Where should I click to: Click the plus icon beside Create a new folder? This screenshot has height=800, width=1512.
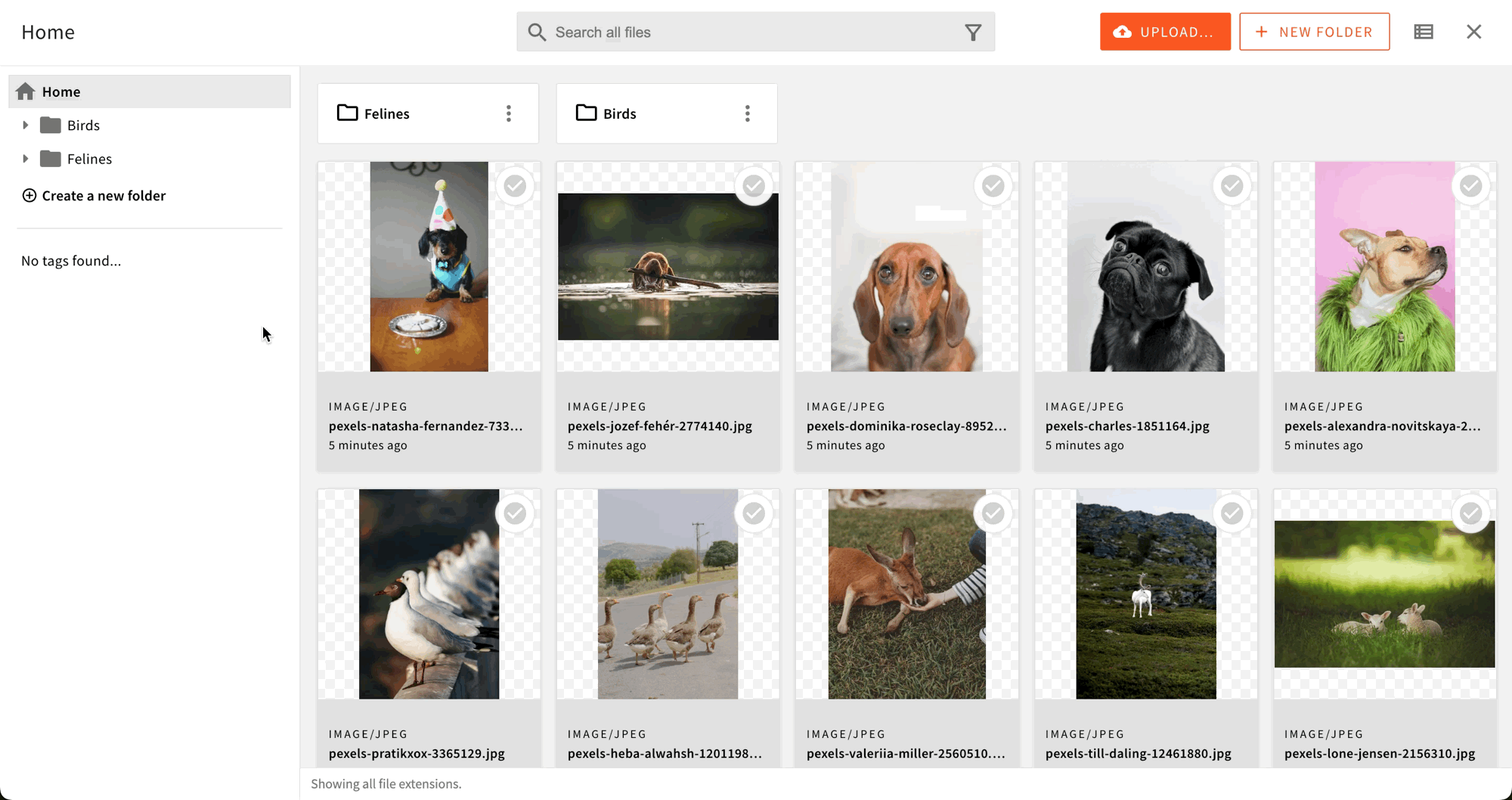(x=29, y=196)
